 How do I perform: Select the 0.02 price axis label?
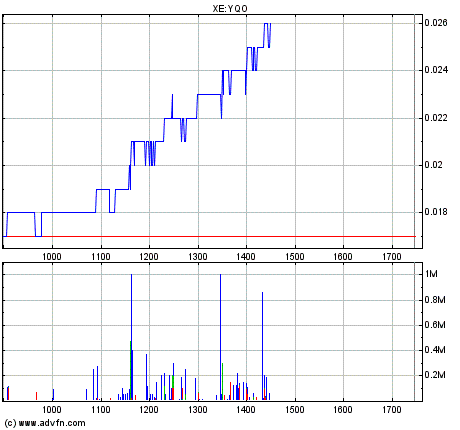tap(433, 165)
